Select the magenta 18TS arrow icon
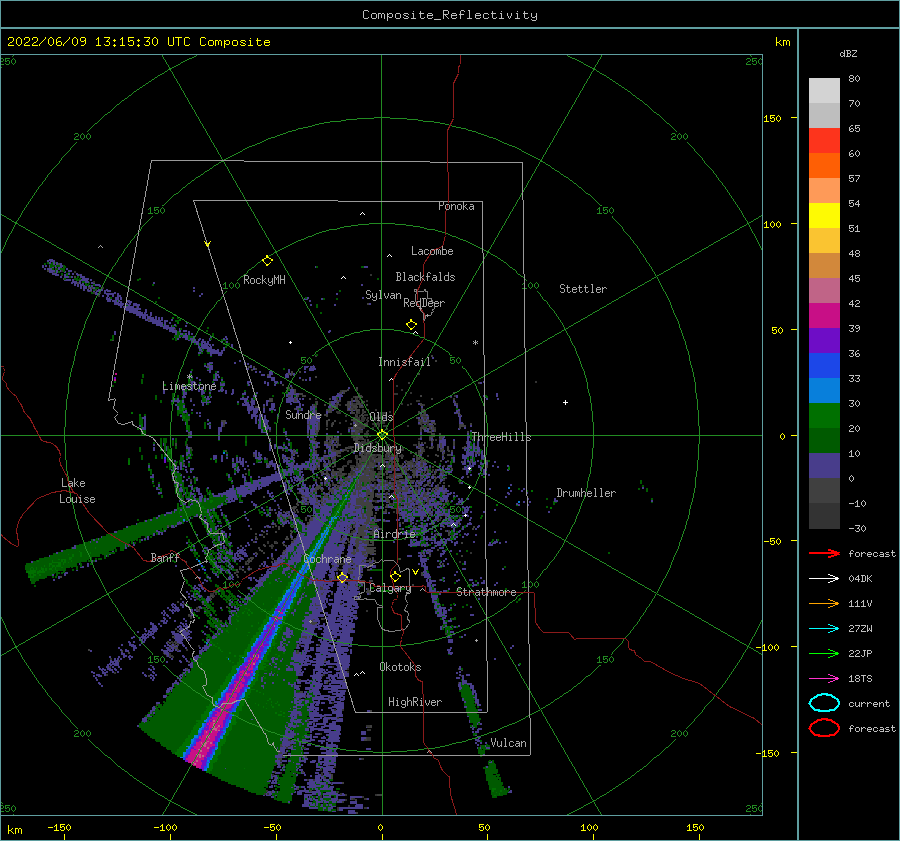 point(824,679)
